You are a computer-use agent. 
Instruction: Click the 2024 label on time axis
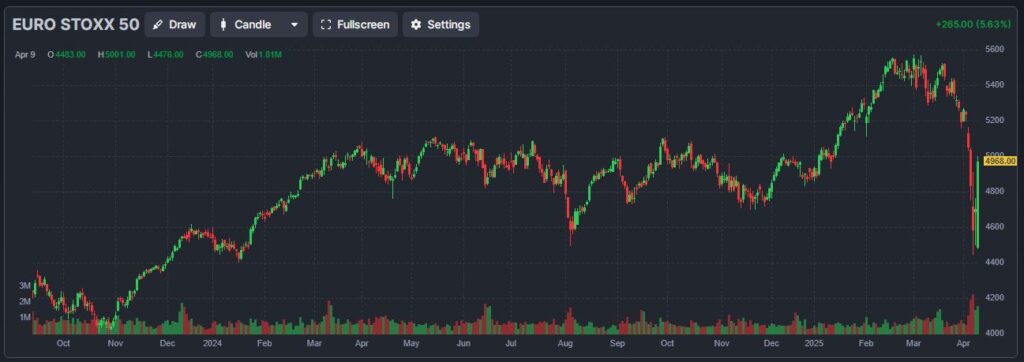click(x=212, y=343)
